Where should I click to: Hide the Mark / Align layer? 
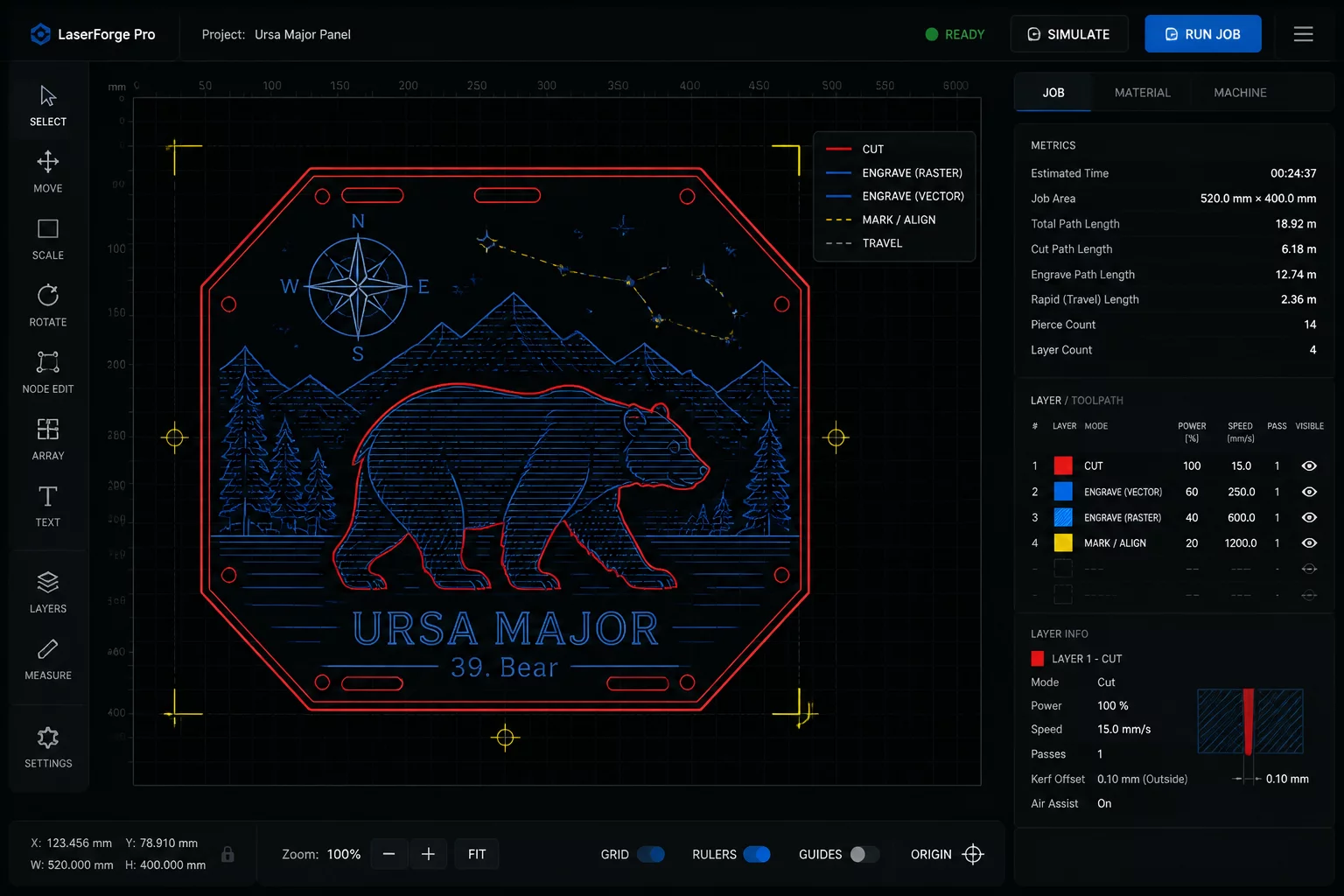click(x=1309, y=542)
